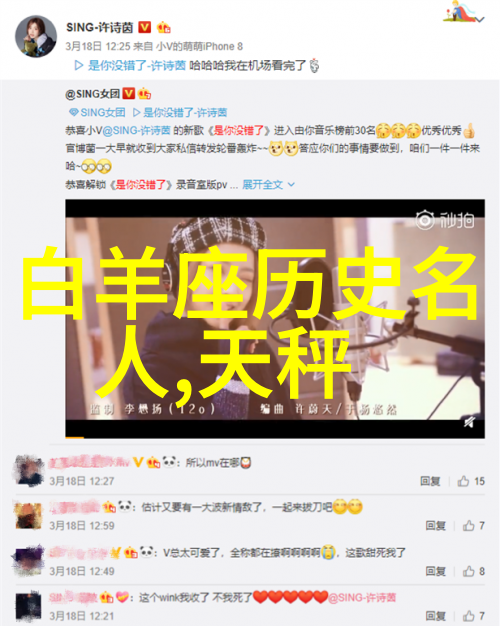Viewport: 500px width, 626px height.
Task: Play the embedded recording studio video
Action: click(x=275, y=318)
